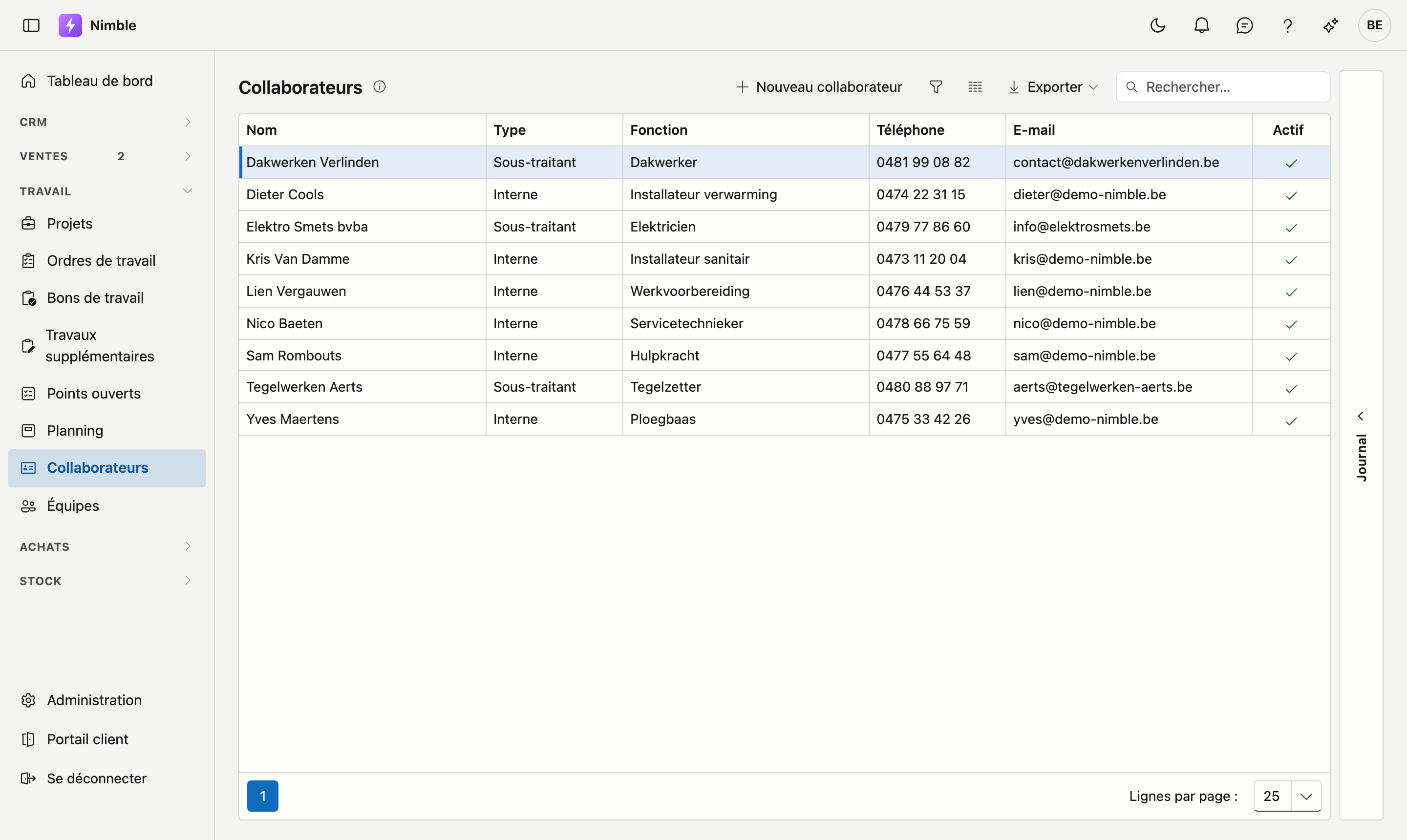Toggle Actif check for Dieter Cools
Screen dimensions: 1407x840
[1291, 195]
